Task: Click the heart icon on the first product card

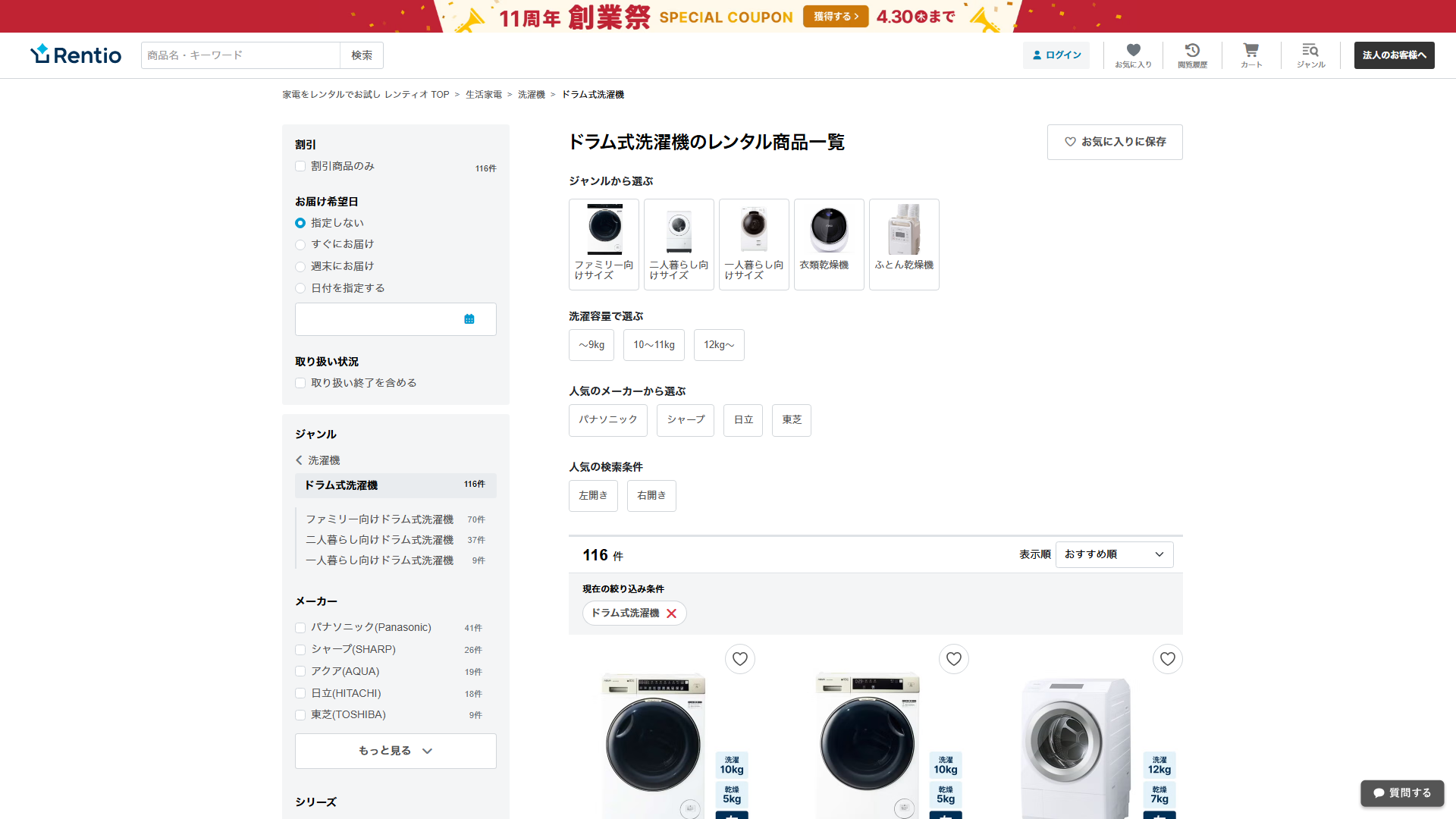Action: click(740, 659)
